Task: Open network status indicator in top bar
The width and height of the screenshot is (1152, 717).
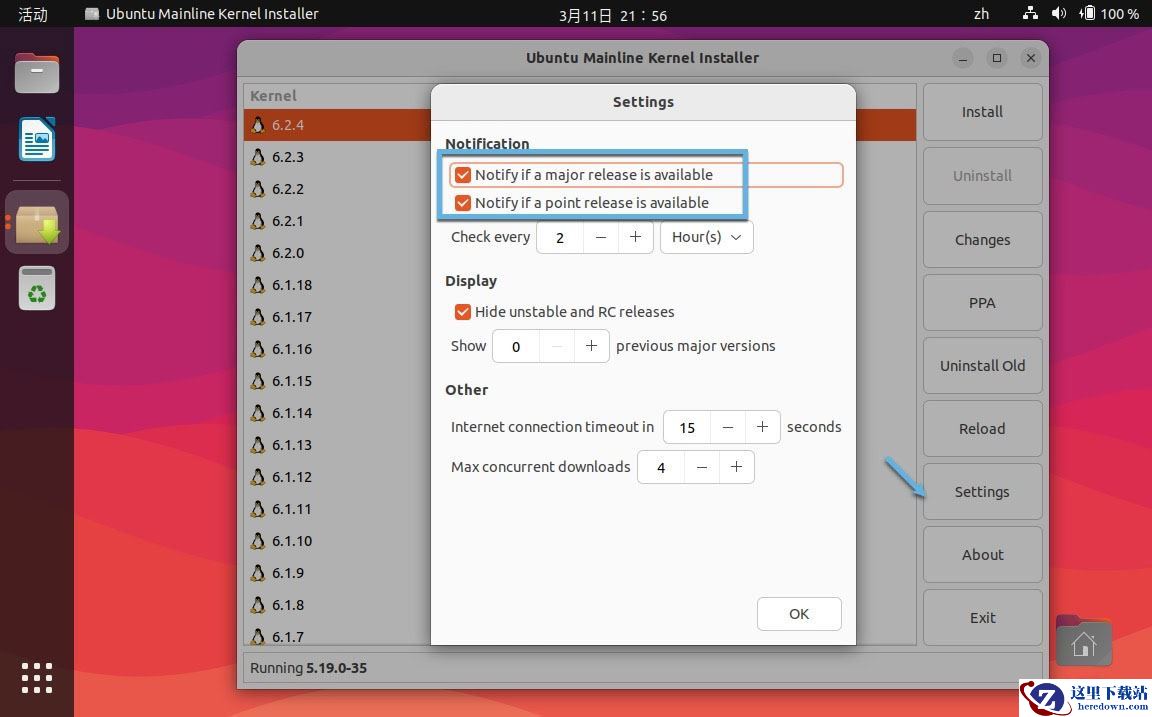Action: click(x=1030, y=13)
